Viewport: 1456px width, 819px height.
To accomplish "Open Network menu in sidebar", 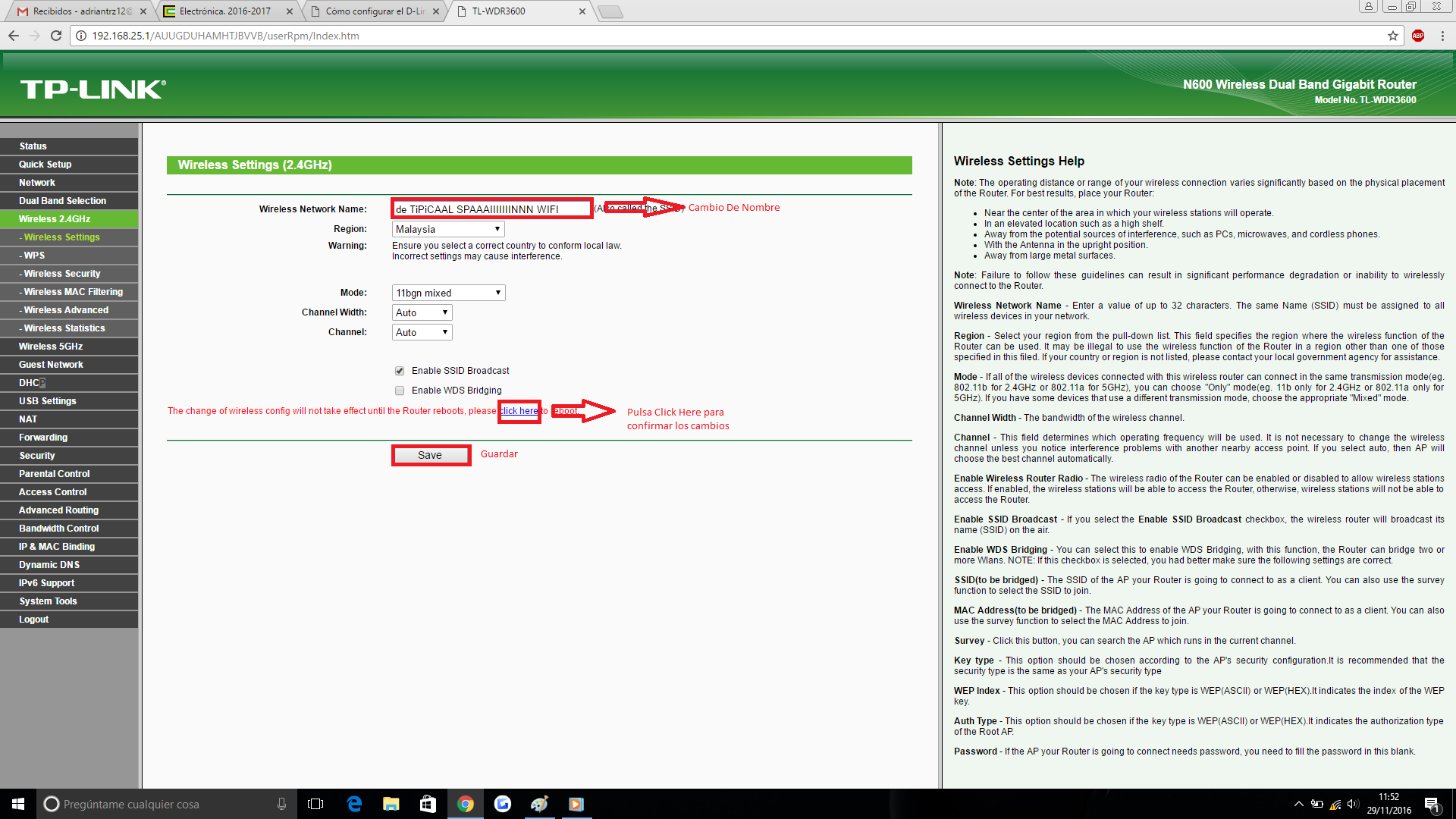I will [69, 183].
